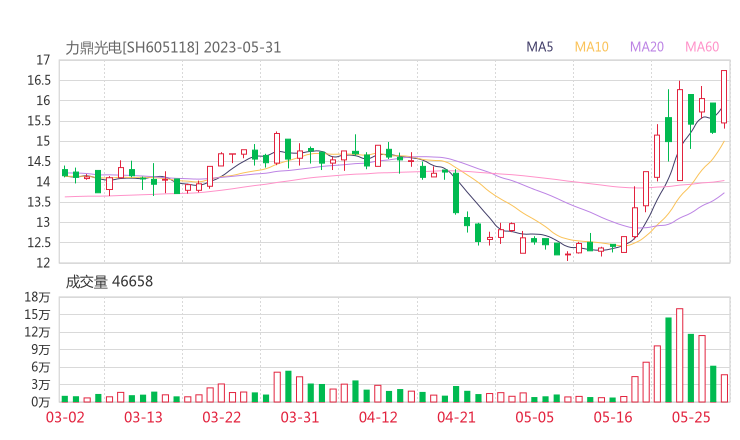Image resolution: width=740 pixels, height=440 pixels.
Task: Click the 12.5 price axis label
Action: point(39,243)
